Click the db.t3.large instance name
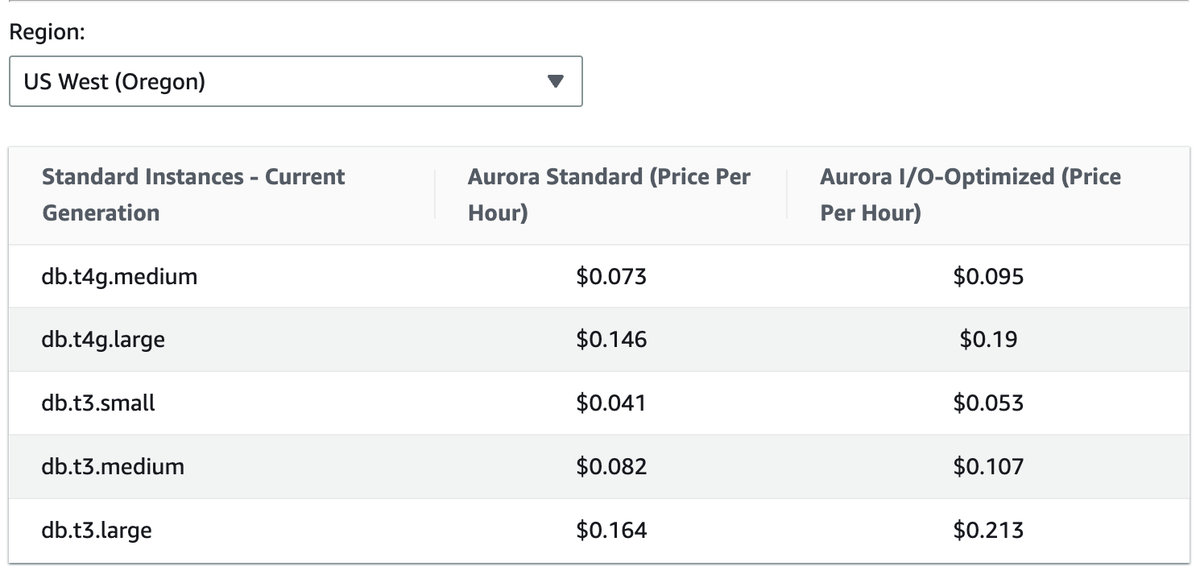Viewport: 1200px width, 570px height. click(x=97, y=530)
